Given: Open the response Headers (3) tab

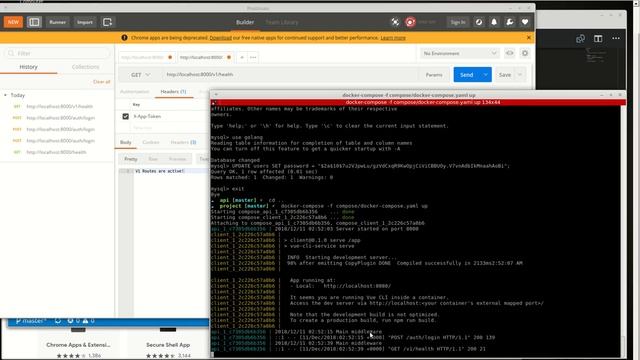Looking at the screenshot, I should [x=183, y=142].
